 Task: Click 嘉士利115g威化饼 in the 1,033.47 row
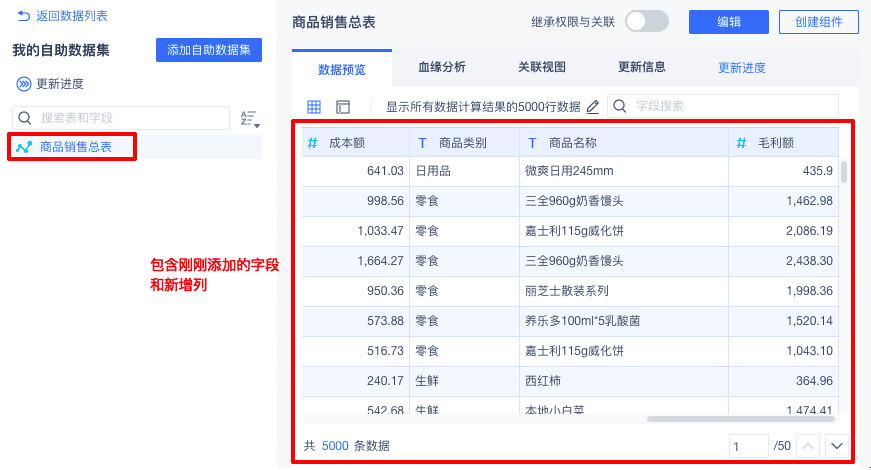coord(624,231)
